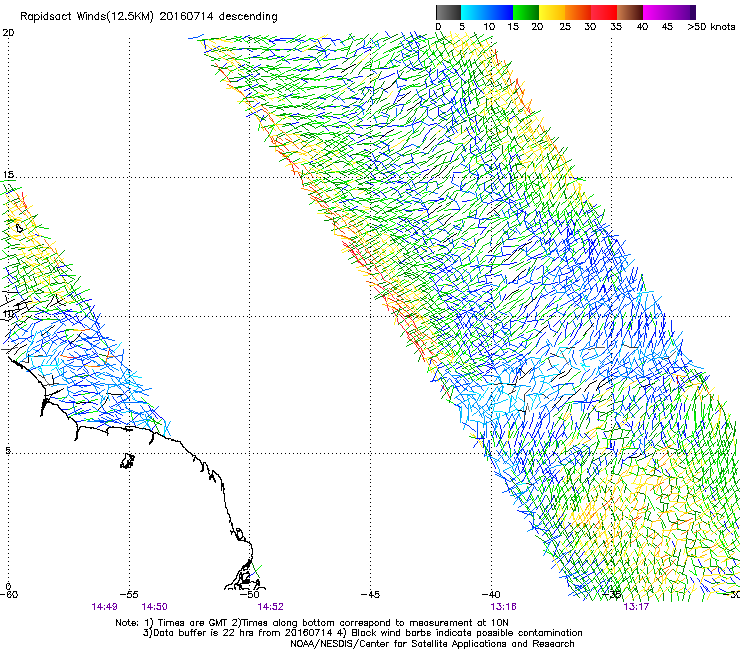
Task: Click the '0' label under the color legend
Action: coord(438,27)
